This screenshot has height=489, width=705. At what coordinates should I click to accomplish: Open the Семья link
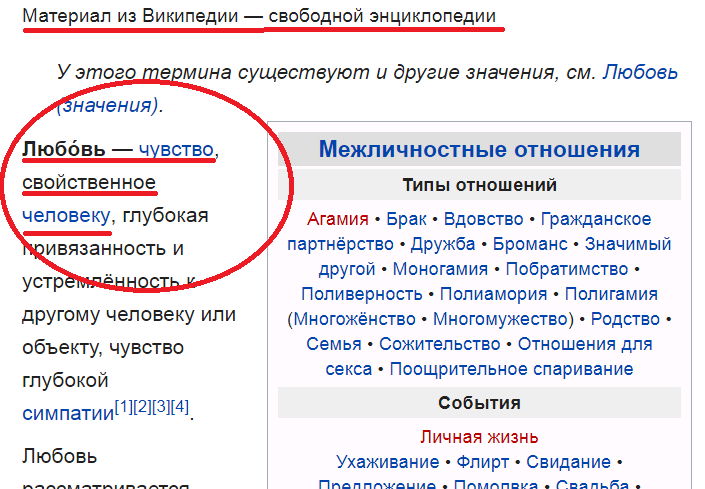pos(334,344)
